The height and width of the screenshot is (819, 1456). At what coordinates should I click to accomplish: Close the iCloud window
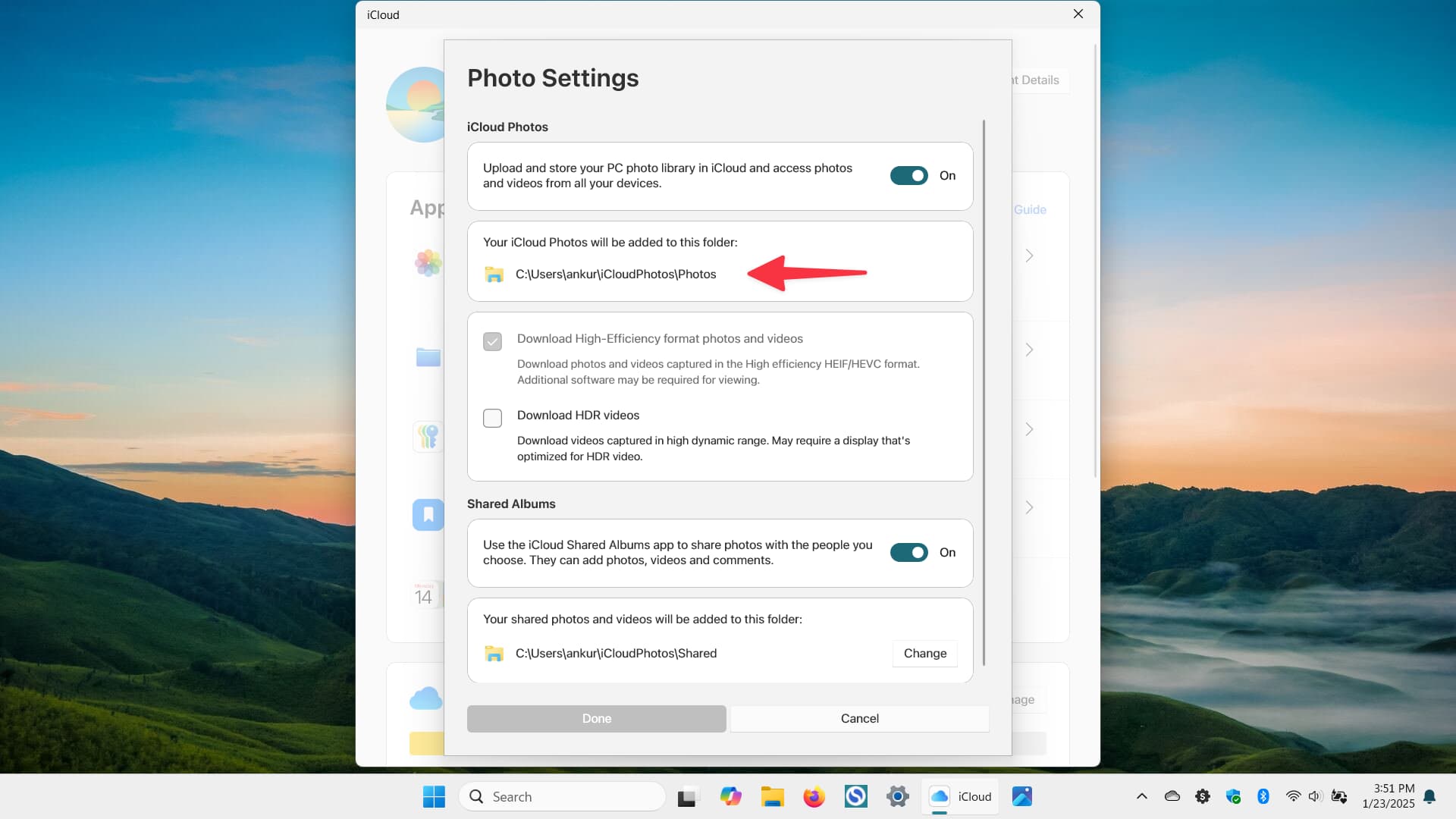point(1078,14)
